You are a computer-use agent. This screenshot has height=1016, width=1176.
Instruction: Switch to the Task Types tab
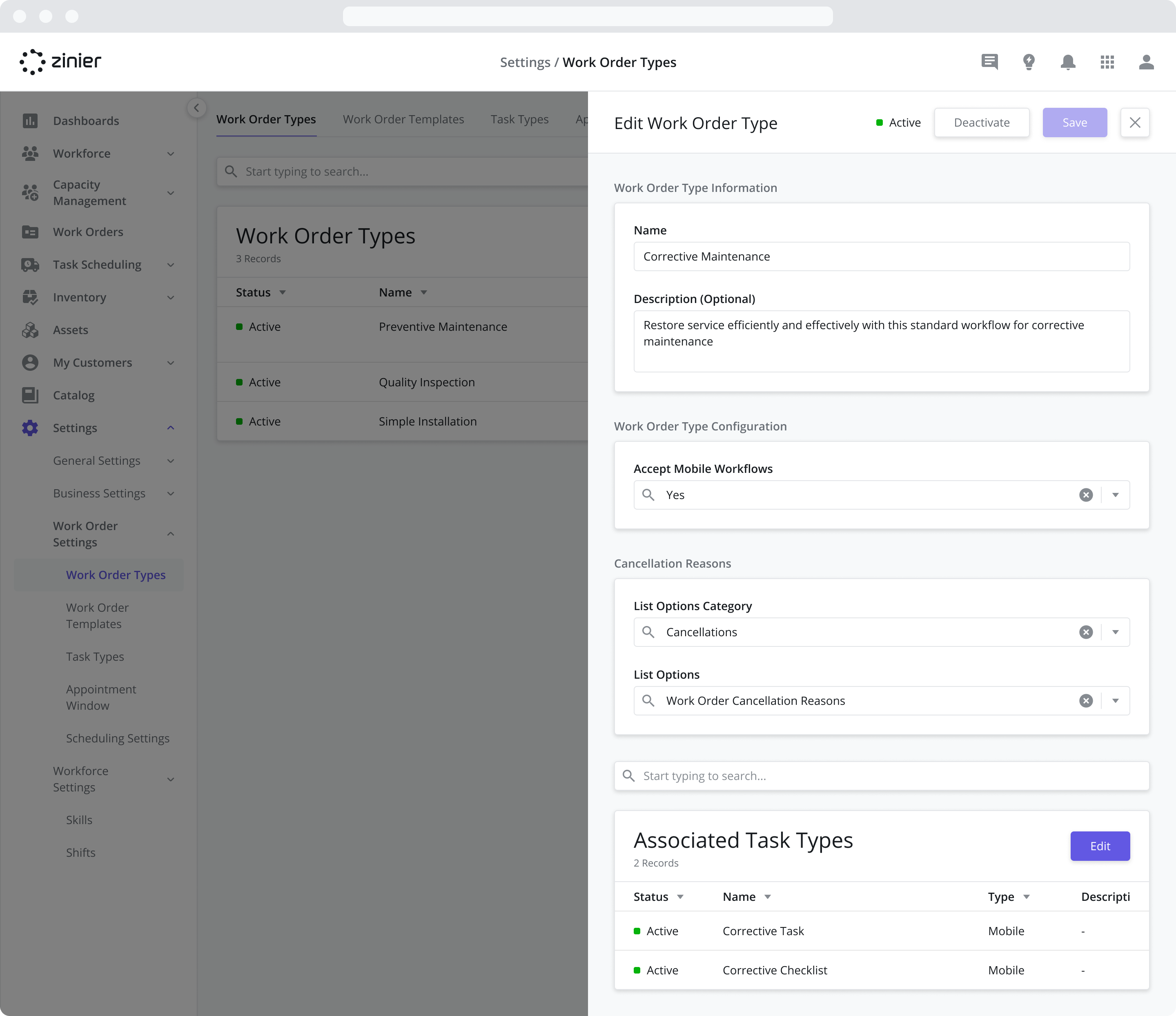pos(519,119)
